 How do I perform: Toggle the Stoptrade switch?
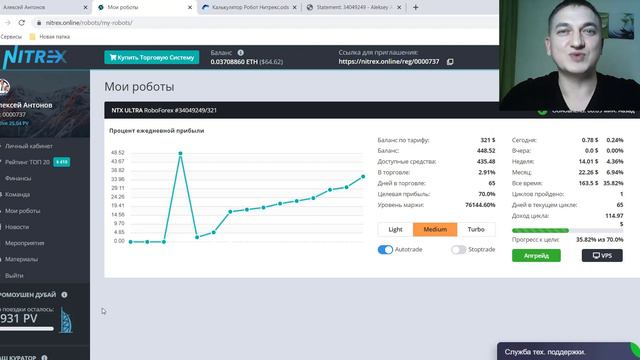coord(458,249)
